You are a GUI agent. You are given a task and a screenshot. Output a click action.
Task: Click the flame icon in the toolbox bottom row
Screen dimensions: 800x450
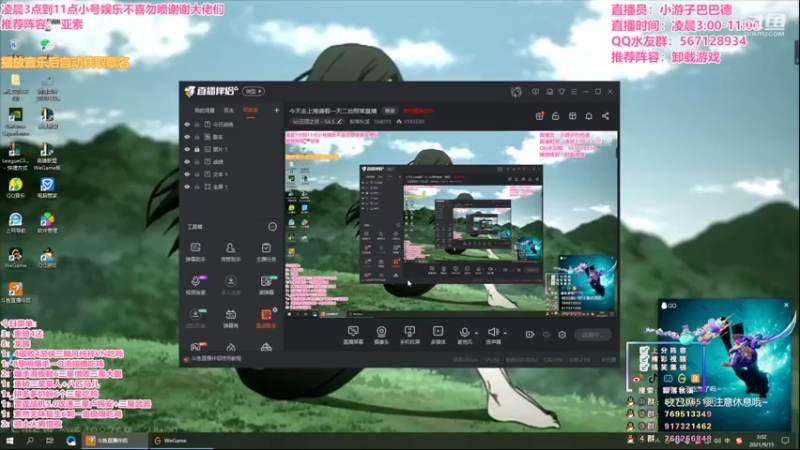point(231,347)
